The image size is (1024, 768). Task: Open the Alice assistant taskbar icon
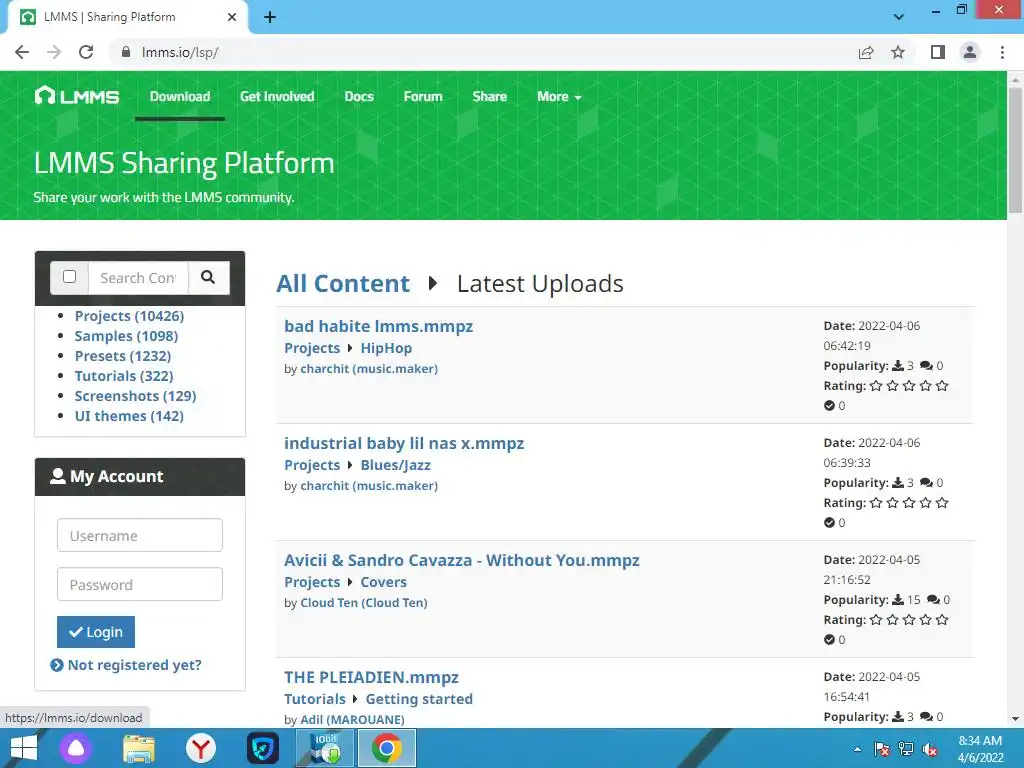76,748
